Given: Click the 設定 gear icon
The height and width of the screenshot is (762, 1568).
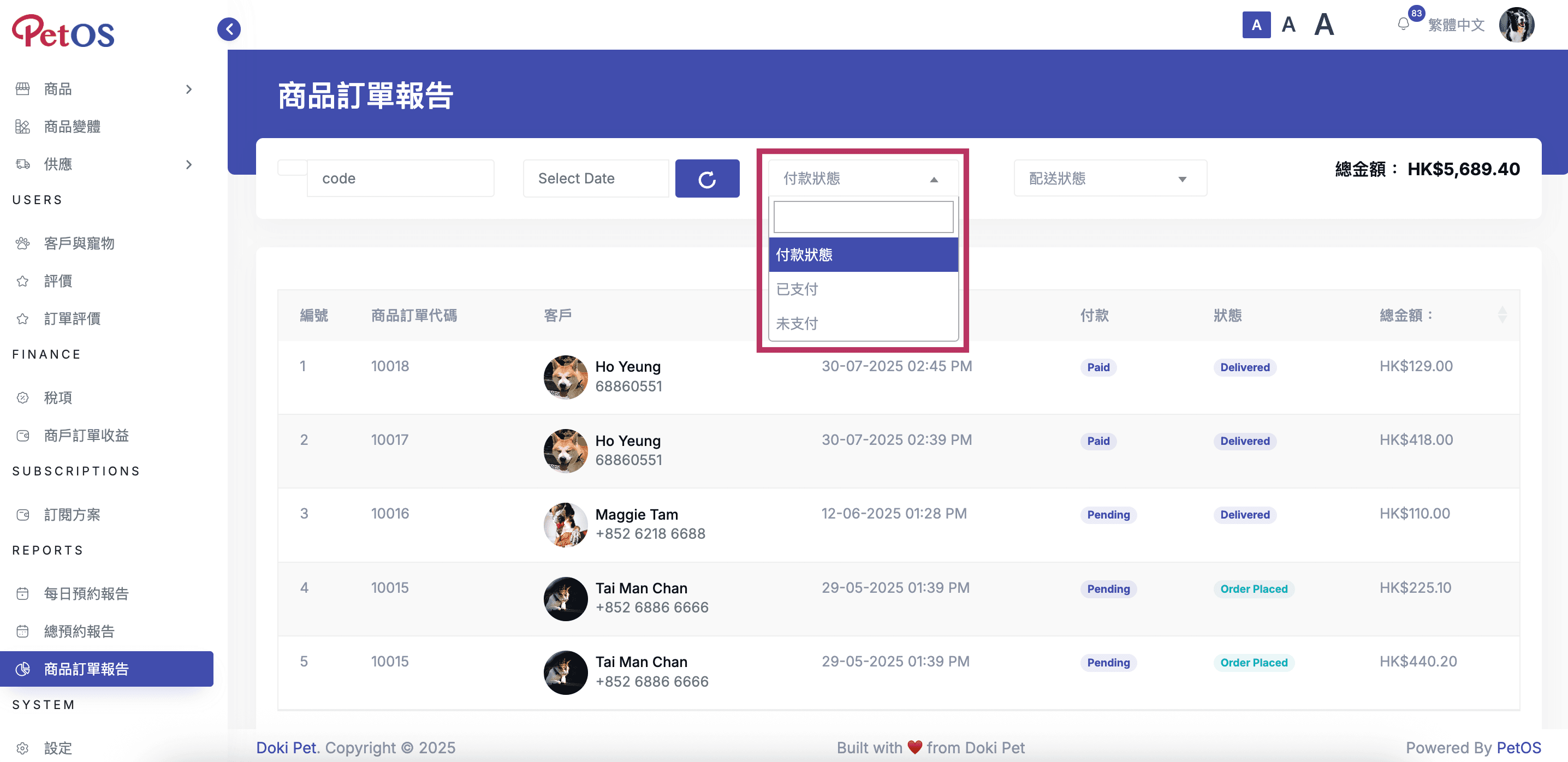Looking at the screenshot, I should pyautogui.click(x=22, y=748).
